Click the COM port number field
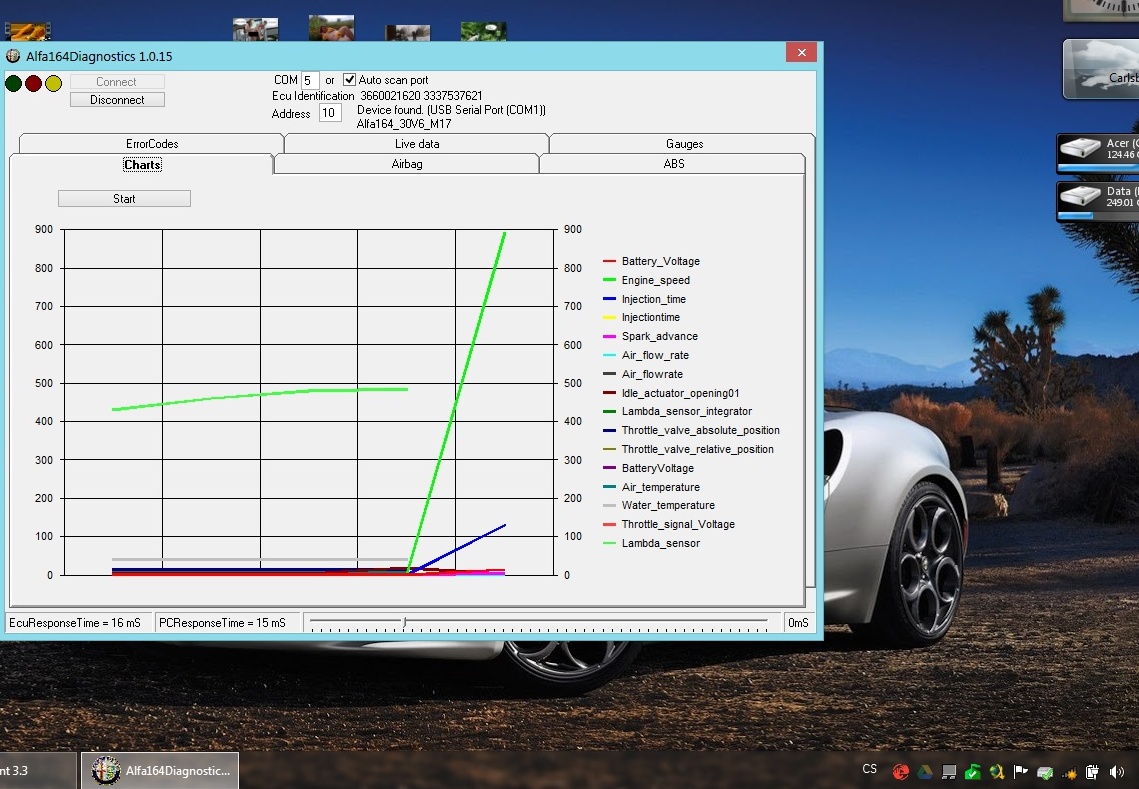 click(x=310, y=80)
